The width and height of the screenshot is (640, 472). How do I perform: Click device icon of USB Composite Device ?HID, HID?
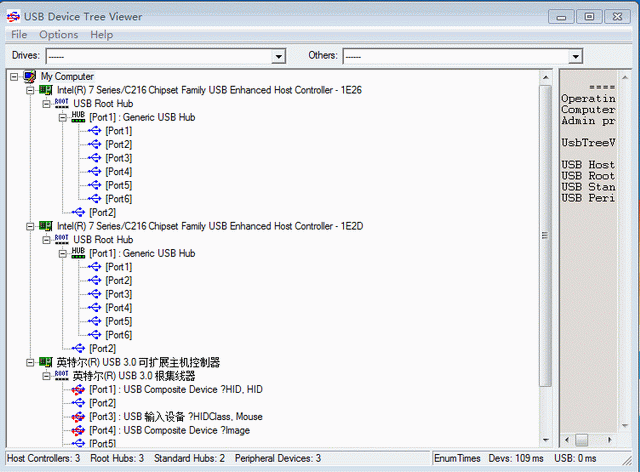pos(78,390)
